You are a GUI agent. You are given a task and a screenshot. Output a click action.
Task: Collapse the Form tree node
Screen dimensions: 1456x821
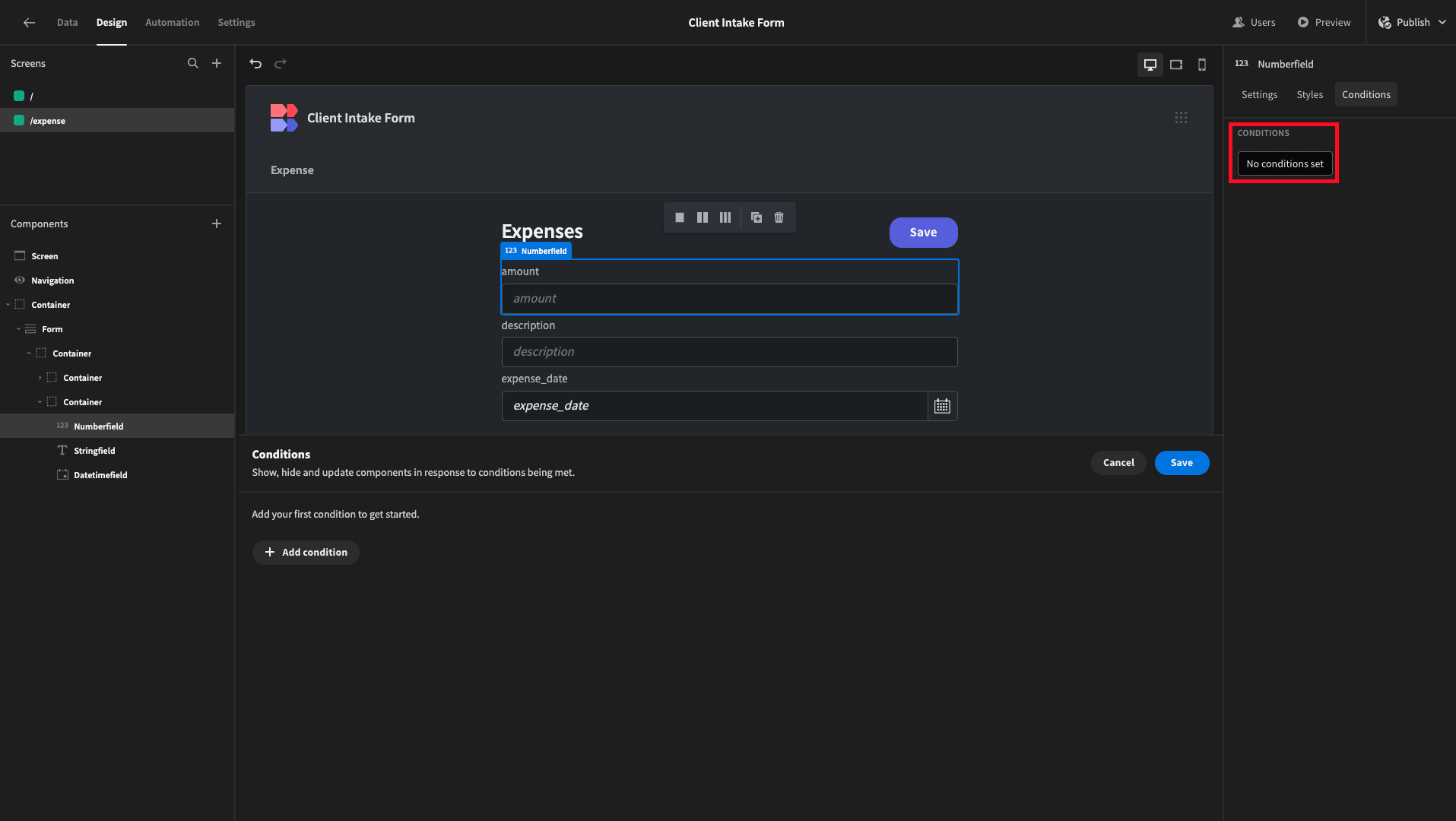pos(19,329)
